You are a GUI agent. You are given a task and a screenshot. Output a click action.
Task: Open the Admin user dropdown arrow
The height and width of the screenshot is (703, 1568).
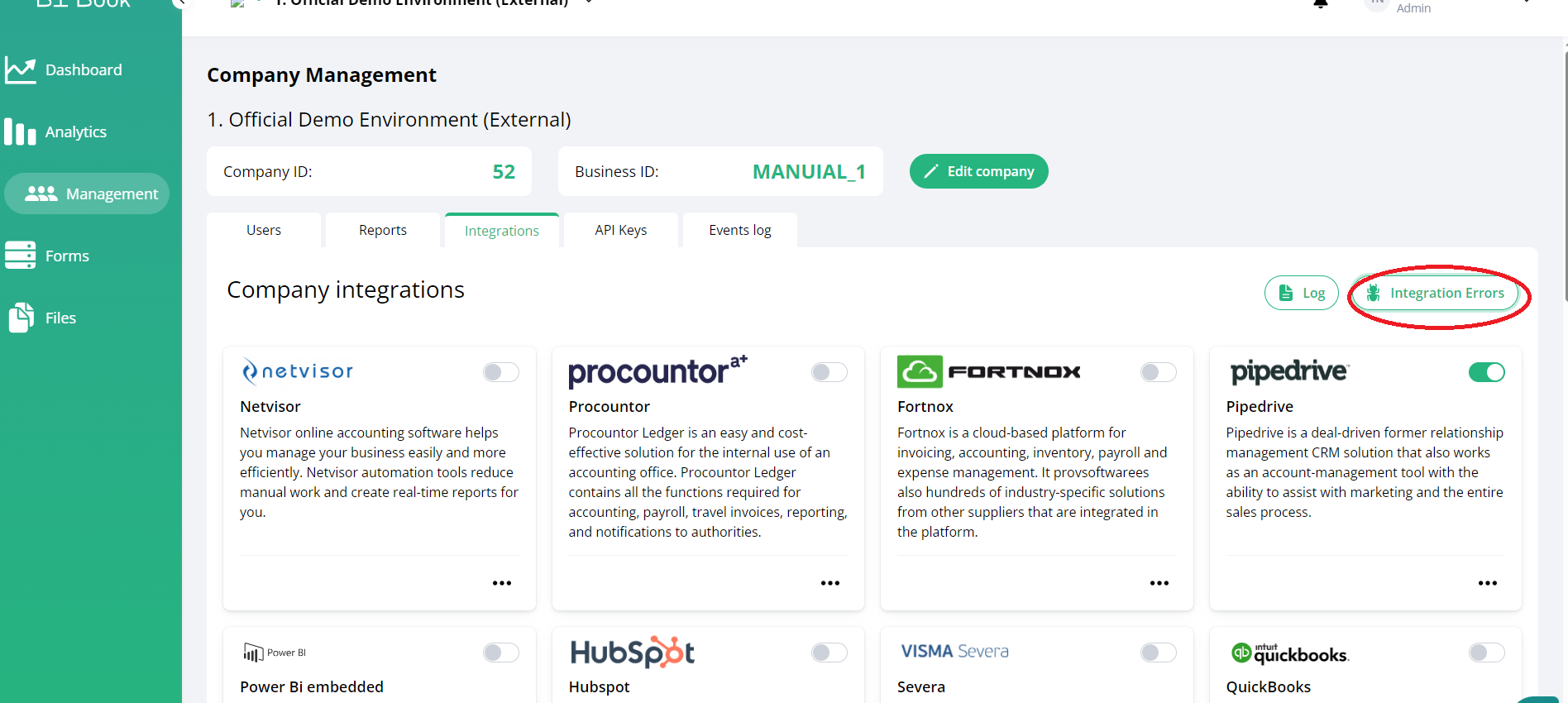(1527, 2)
